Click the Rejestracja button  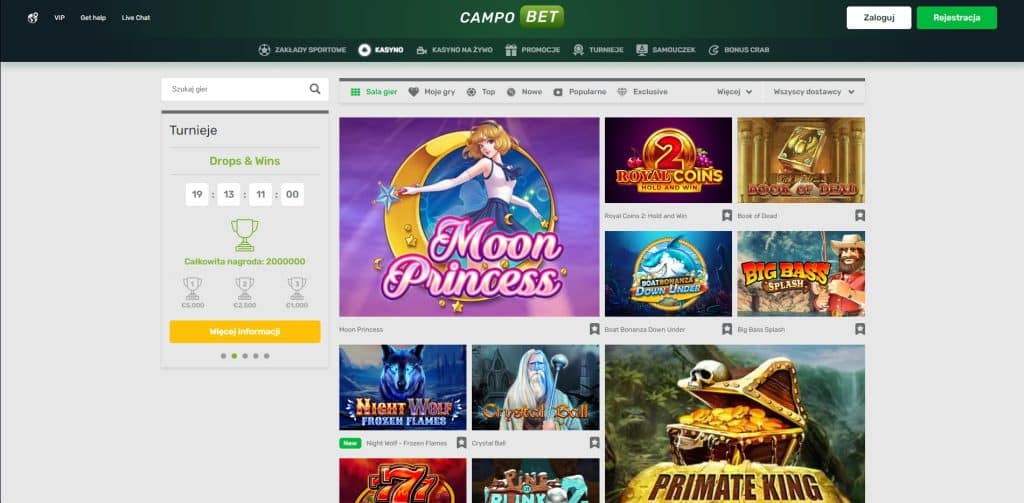[957, 18]
